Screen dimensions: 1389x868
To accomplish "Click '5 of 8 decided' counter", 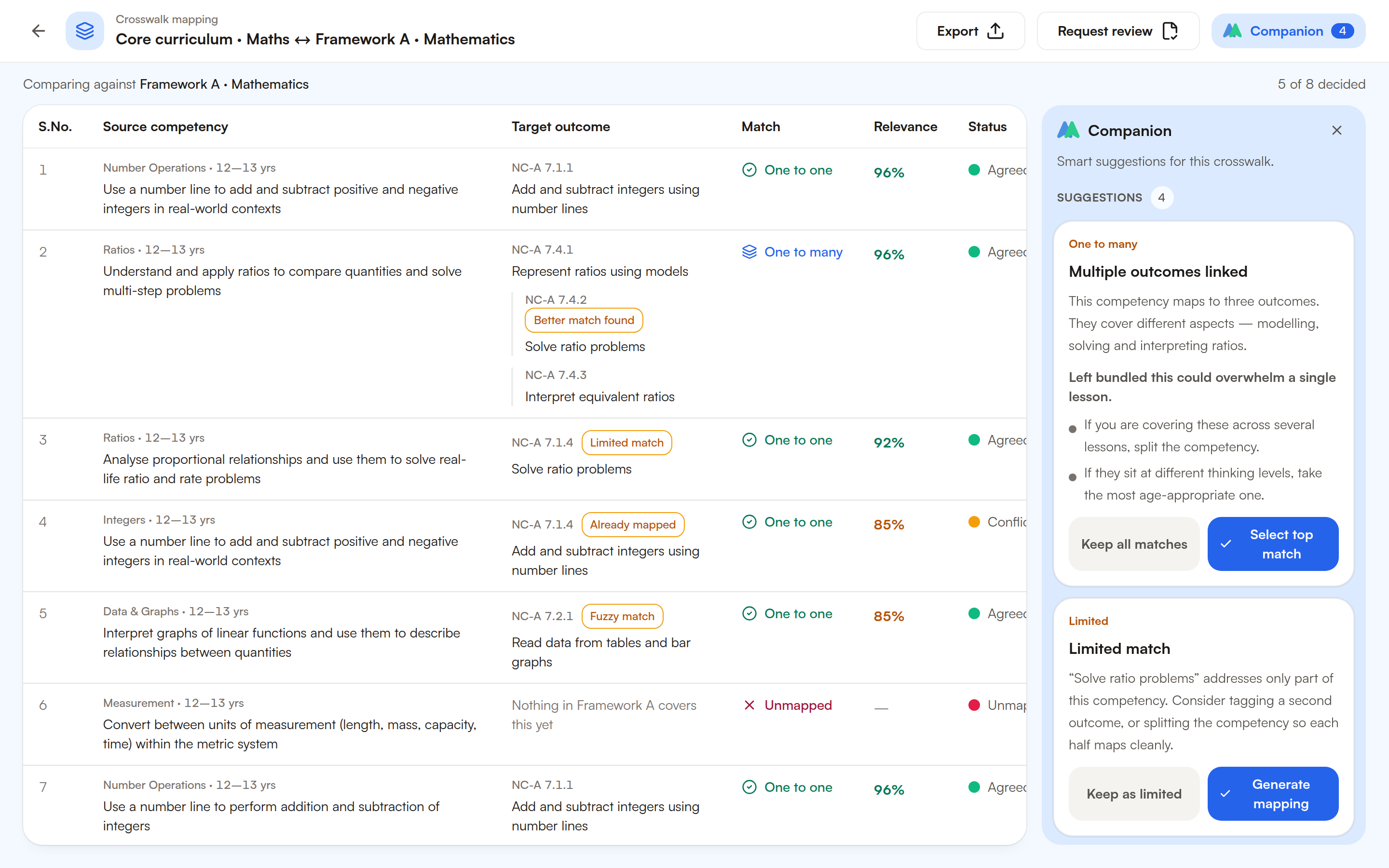I will click(1321, 84).
